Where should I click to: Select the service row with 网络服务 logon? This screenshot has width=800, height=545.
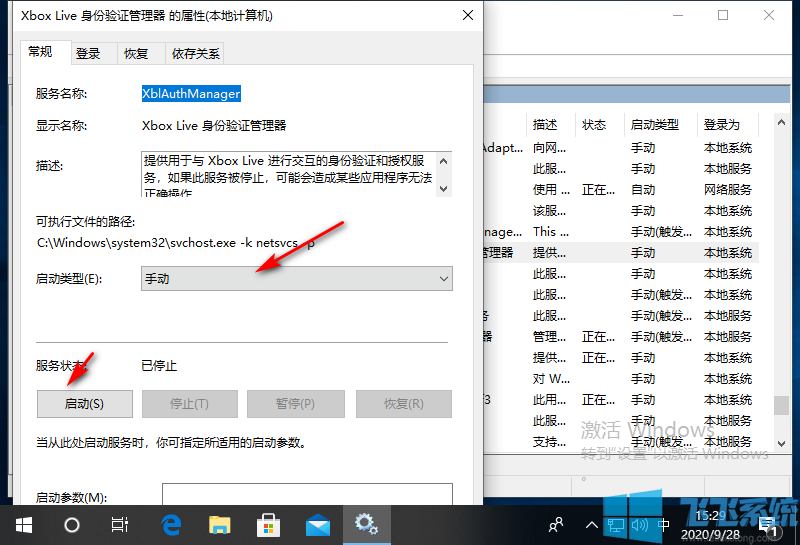(621, 190)
